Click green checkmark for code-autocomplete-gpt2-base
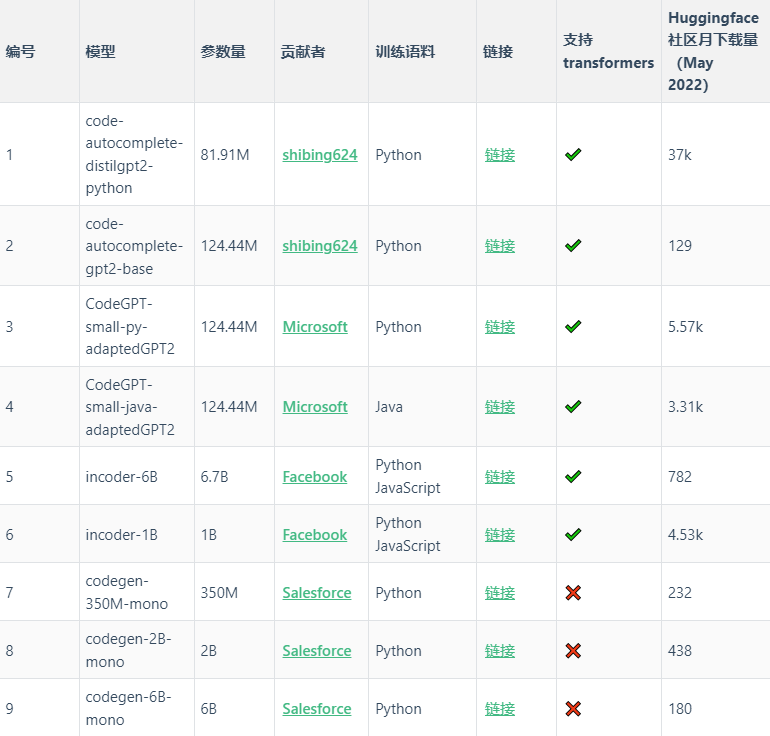 click(x=573, y=245)
